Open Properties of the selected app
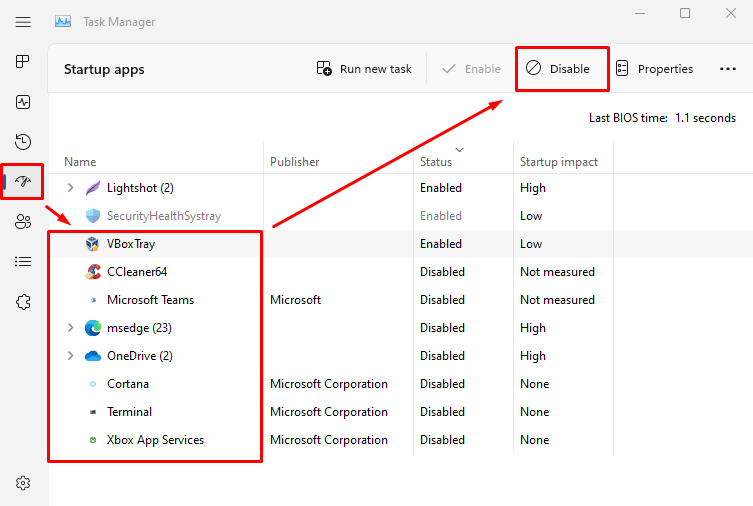753x506 pixels. pyautogui.click(x=654, y=69)
